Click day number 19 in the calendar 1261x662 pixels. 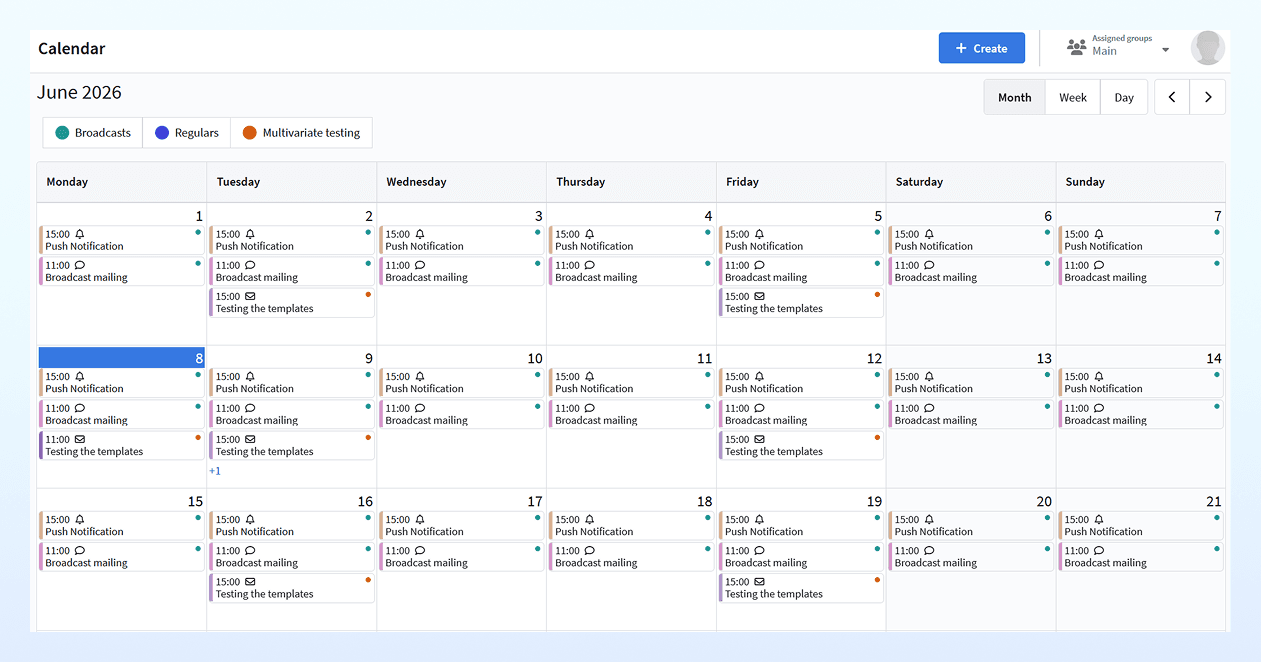click(x=874, y=501)
